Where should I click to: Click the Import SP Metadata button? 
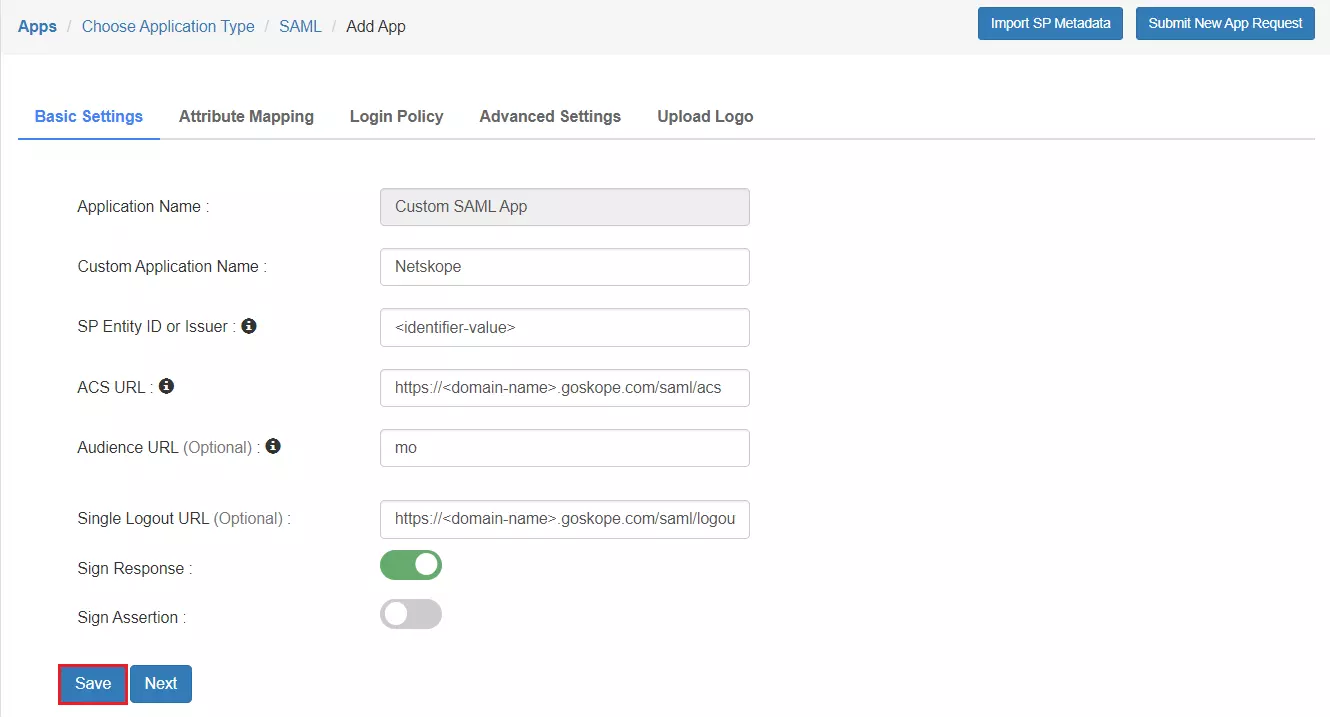[x=1050, y=23]
